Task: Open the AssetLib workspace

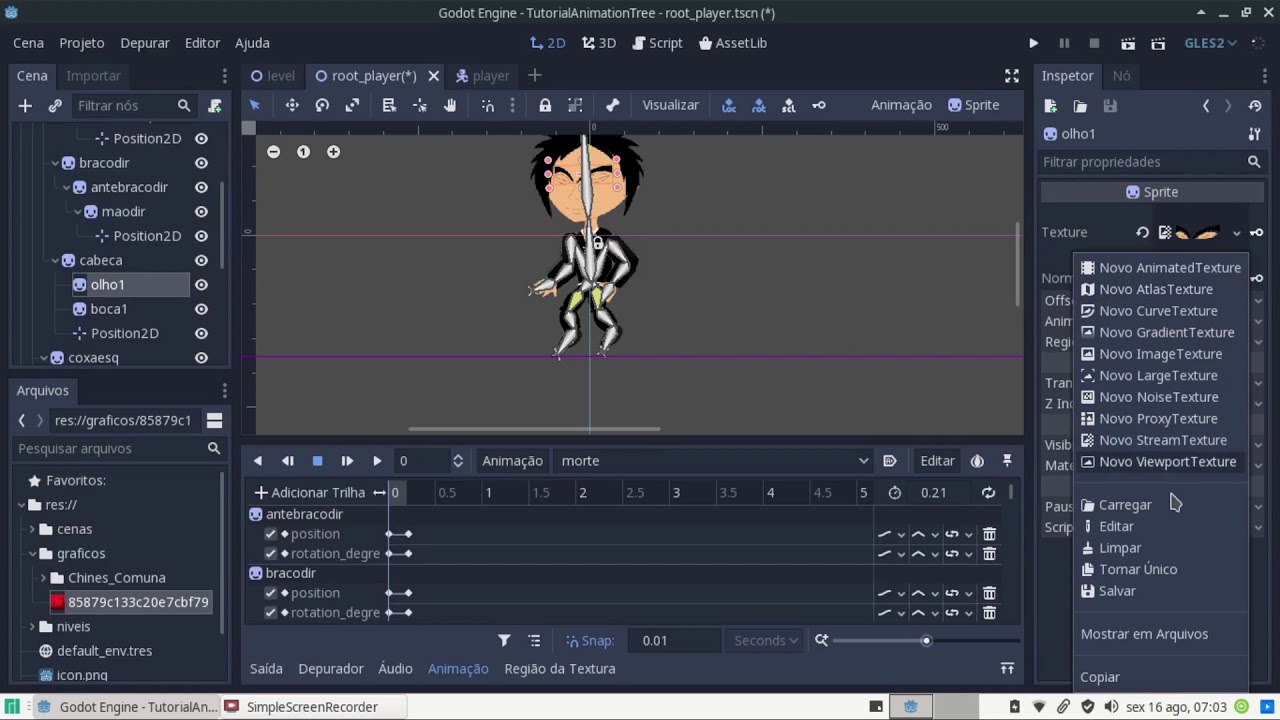Action: point(733,43)
